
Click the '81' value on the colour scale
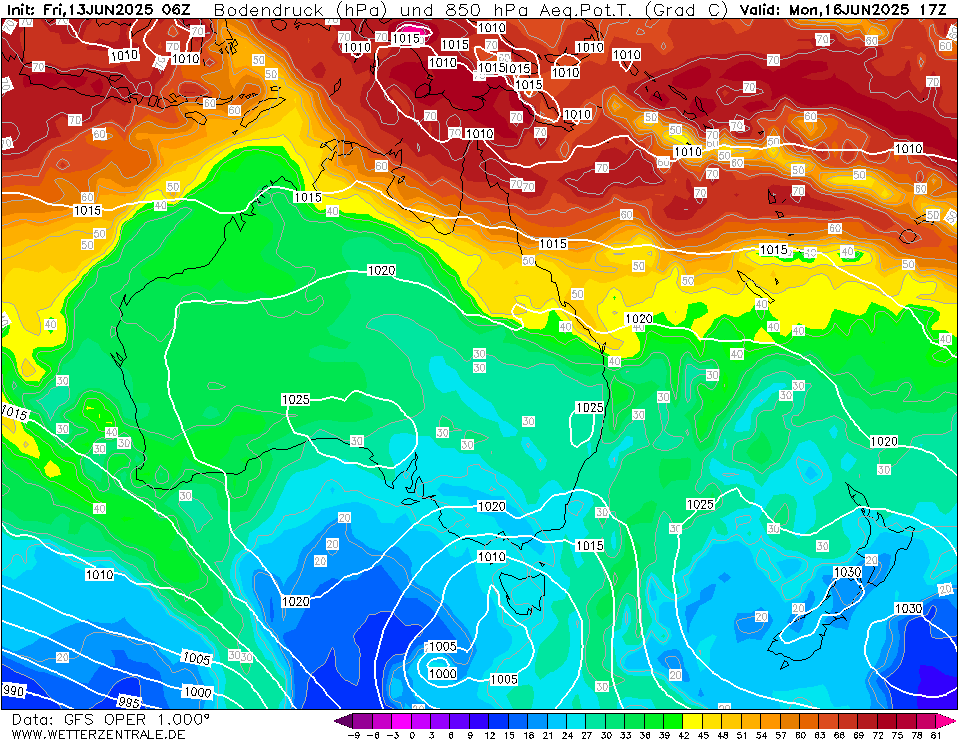[x=936, y=735]
